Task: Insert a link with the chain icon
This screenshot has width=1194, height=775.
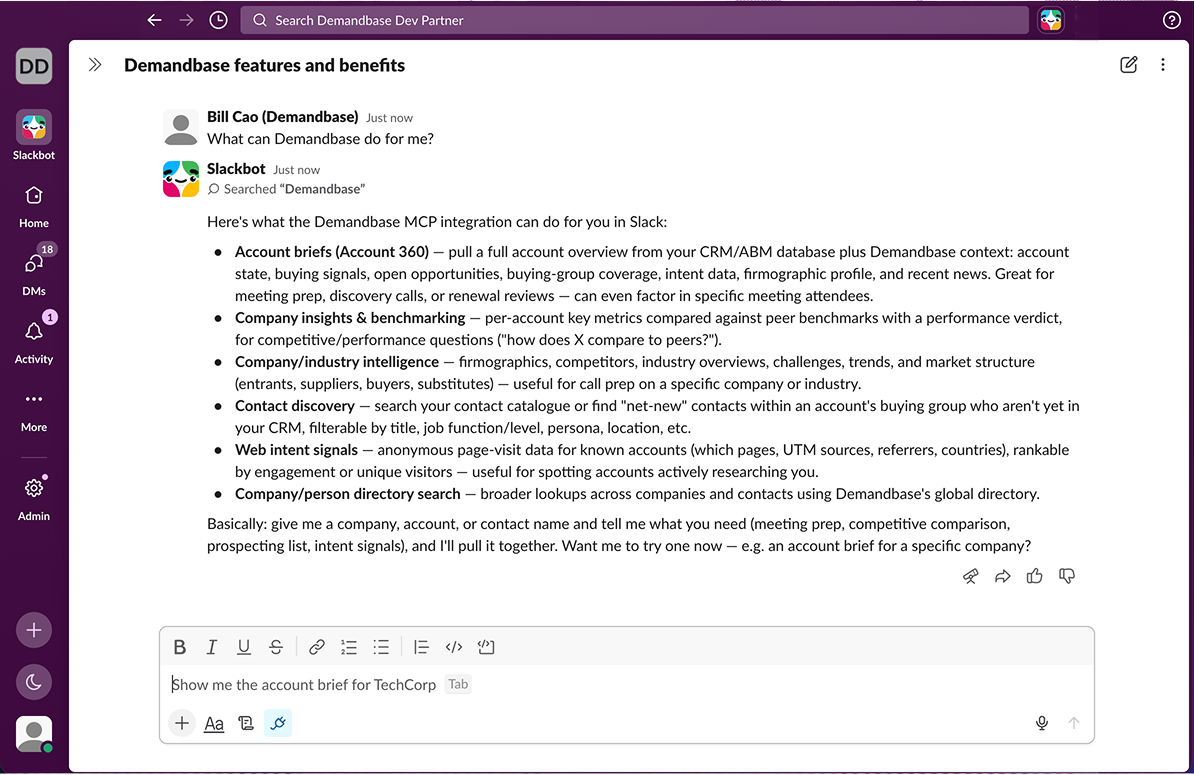Action: coord(317,647)
